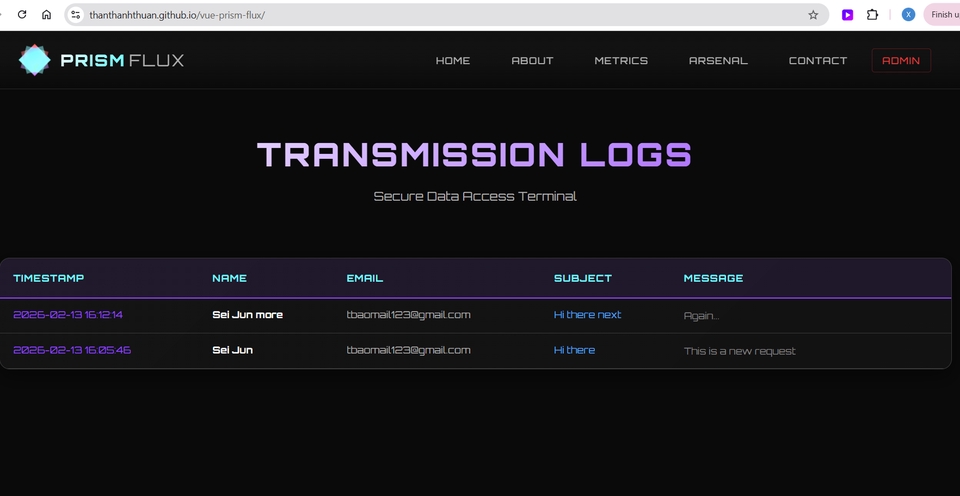Image resolution: width=960 pixels, height=496 pixels.
Task: Go to browser home page icon
Action: coord(47,15)
